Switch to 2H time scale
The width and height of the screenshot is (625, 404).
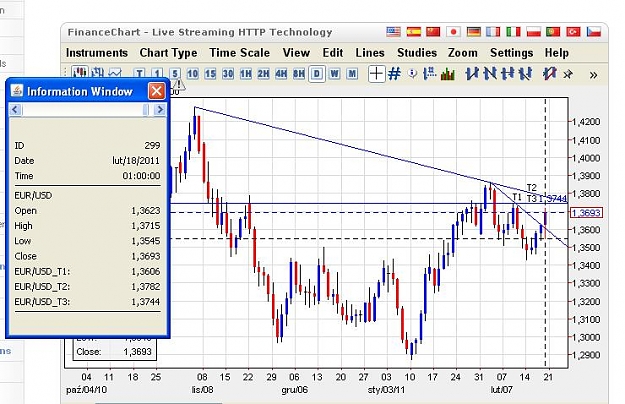(x=263, y=74)
